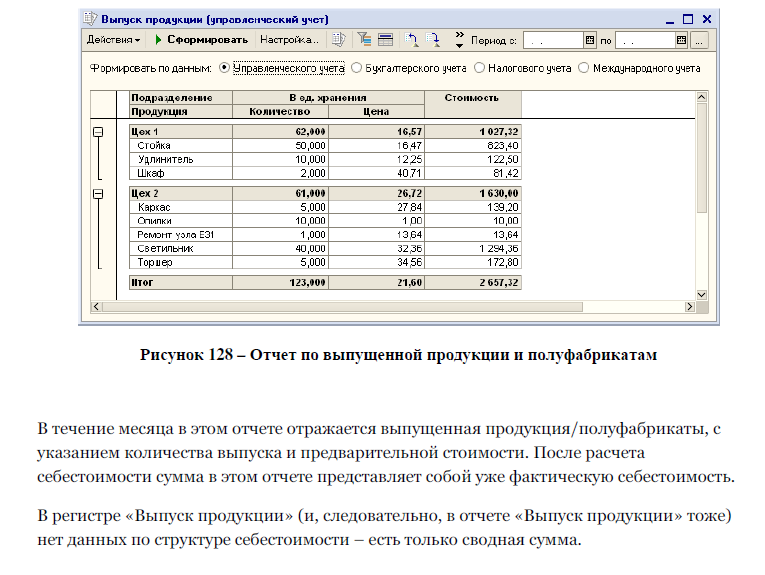Viewport: 765px width, 575px height.
Task: Click the Количество column header
Action: tap(280, 112)
